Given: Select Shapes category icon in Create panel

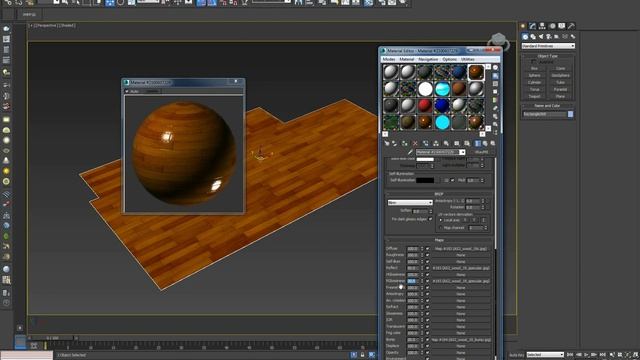Looking at the screenshot, I should click(533, 36).
